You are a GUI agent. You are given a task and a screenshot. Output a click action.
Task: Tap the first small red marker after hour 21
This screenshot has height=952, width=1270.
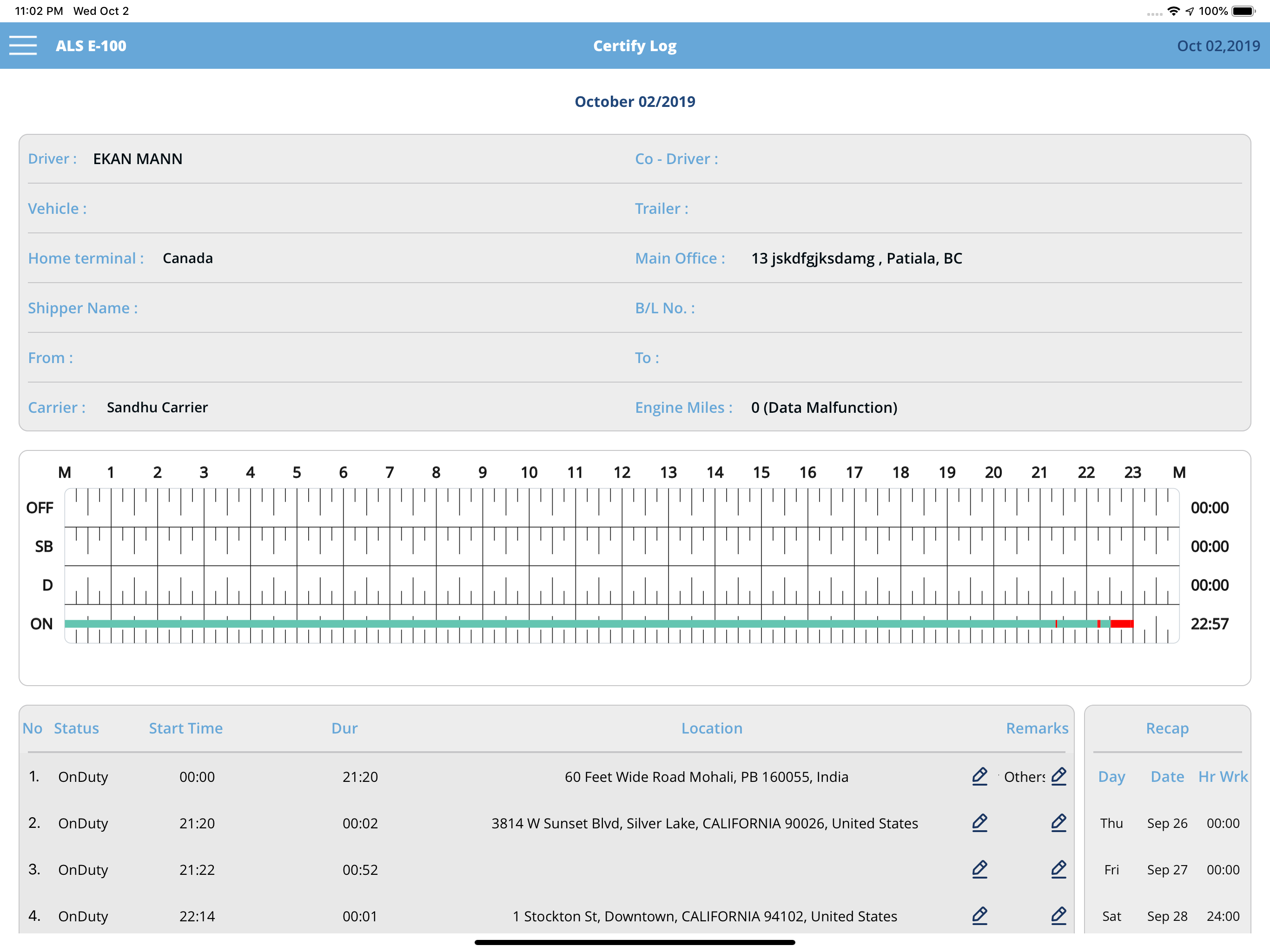coord(1056,623)
